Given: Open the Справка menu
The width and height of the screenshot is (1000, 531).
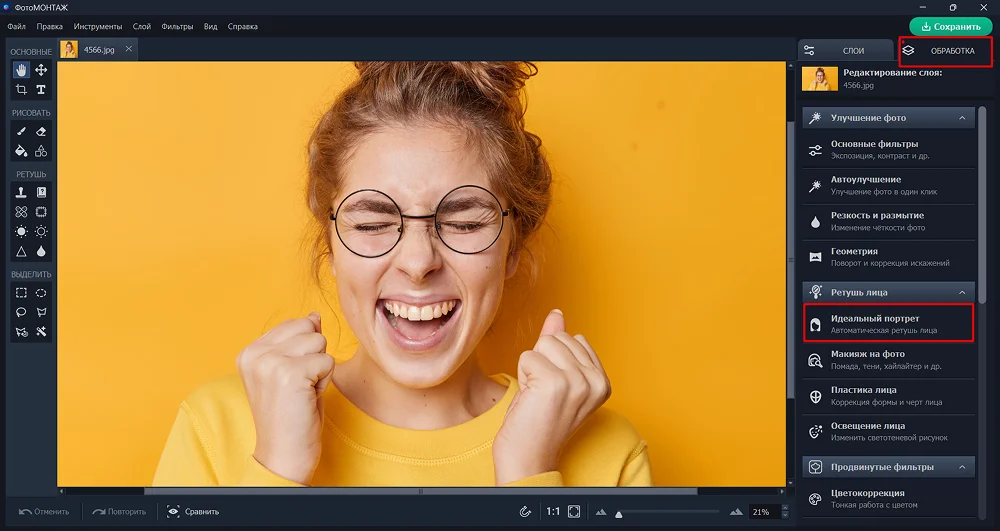Looking at the screenshot, I should tap(242, 26).
